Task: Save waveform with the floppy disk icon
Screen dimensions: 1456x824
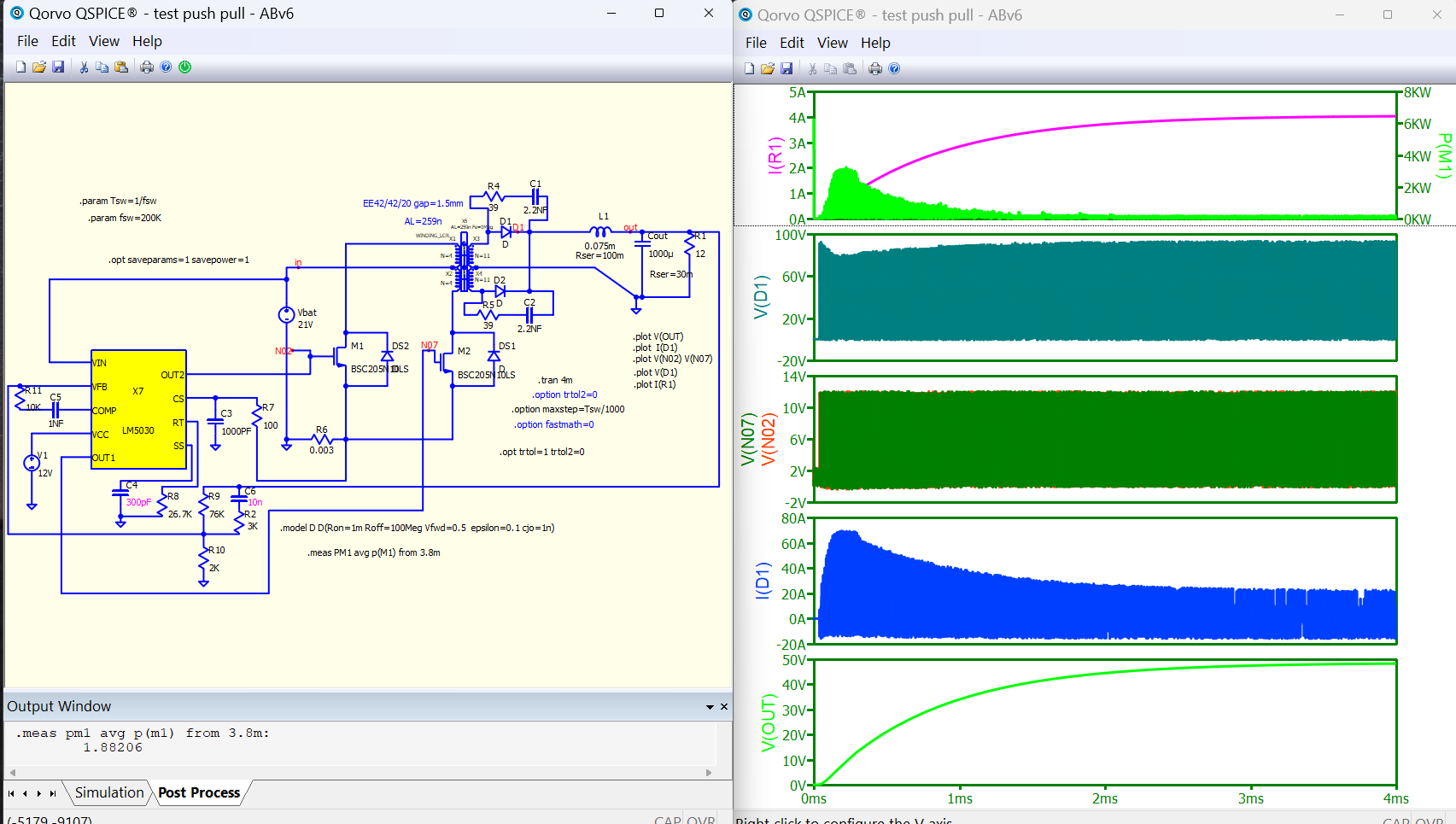Action: 786,68
